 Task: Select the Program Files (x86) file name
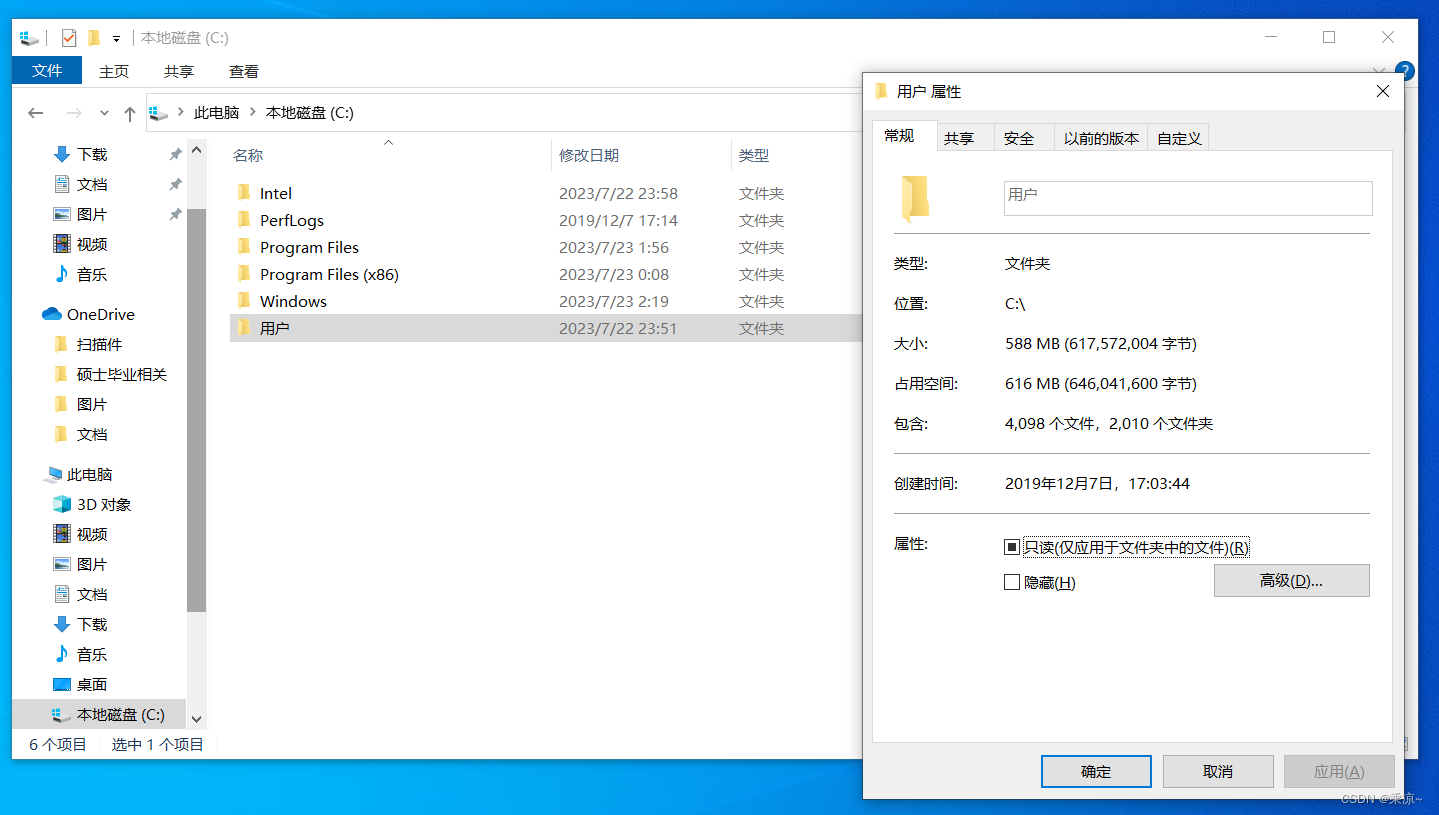329,274
